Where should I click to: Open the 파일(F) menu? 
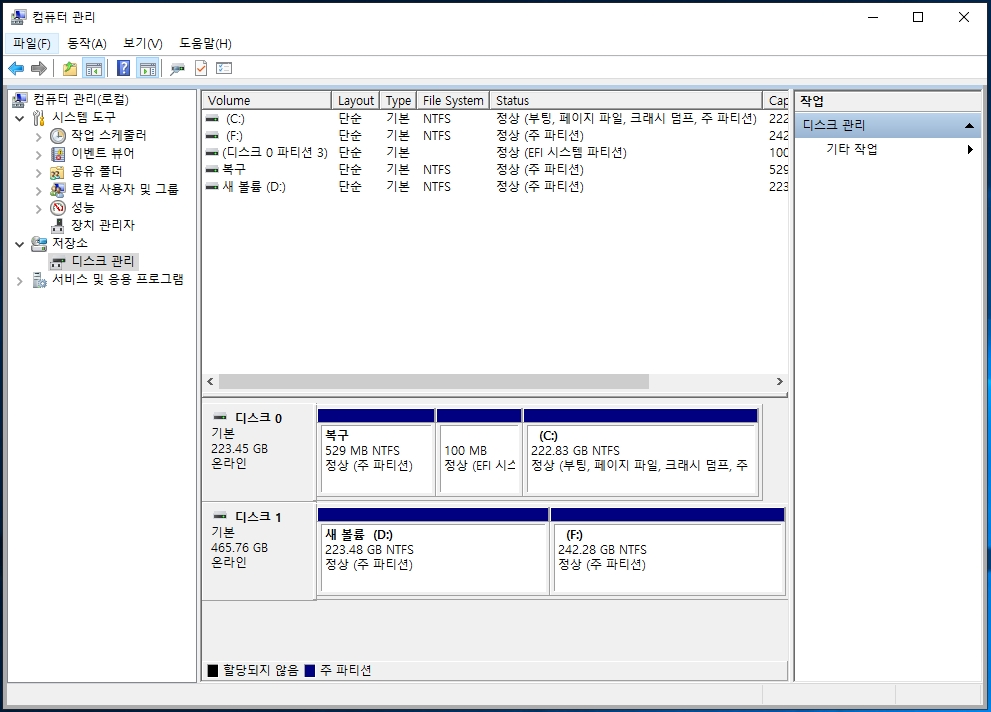(32, 44)
